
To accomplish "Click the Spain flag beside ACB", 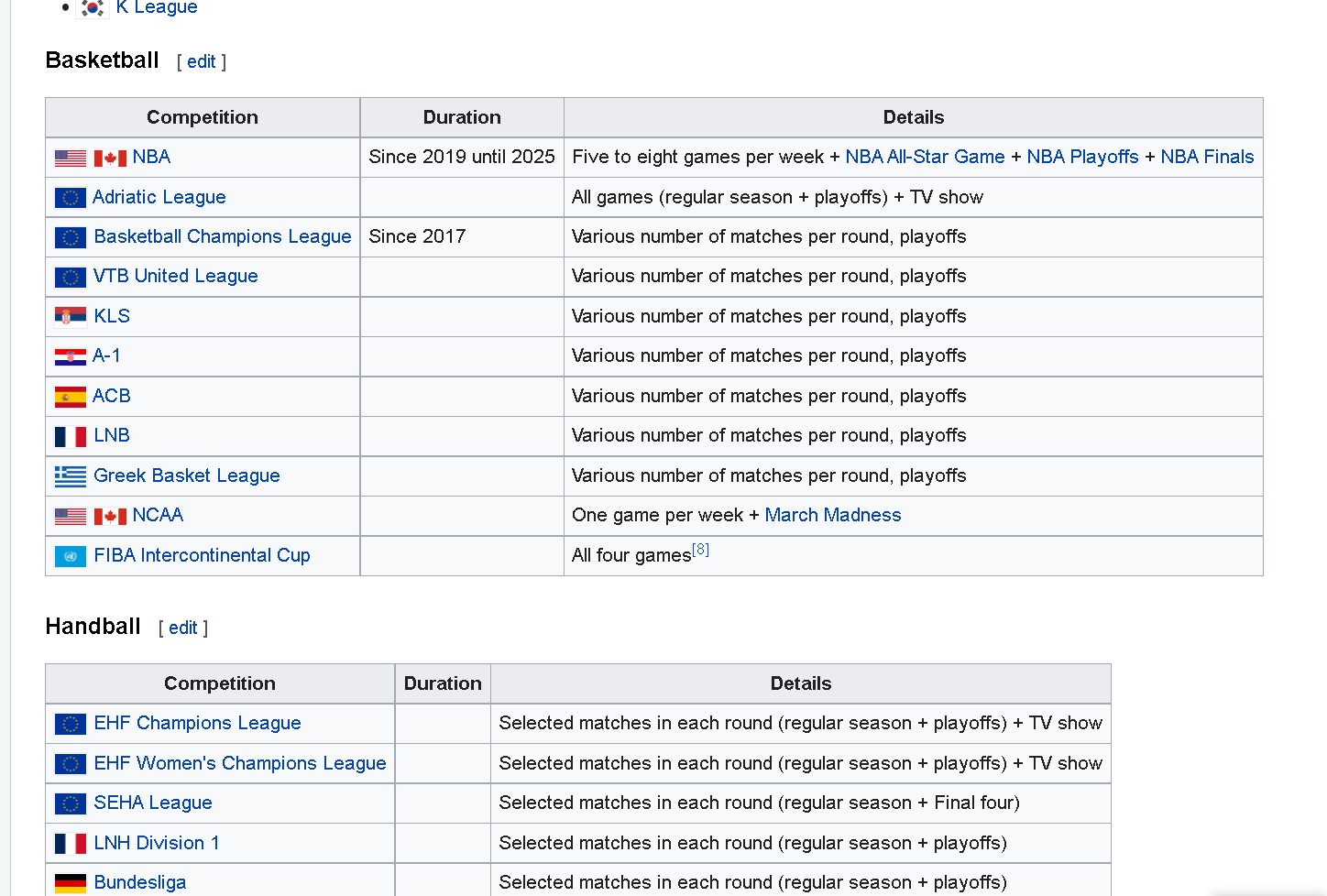I will 71,397.
